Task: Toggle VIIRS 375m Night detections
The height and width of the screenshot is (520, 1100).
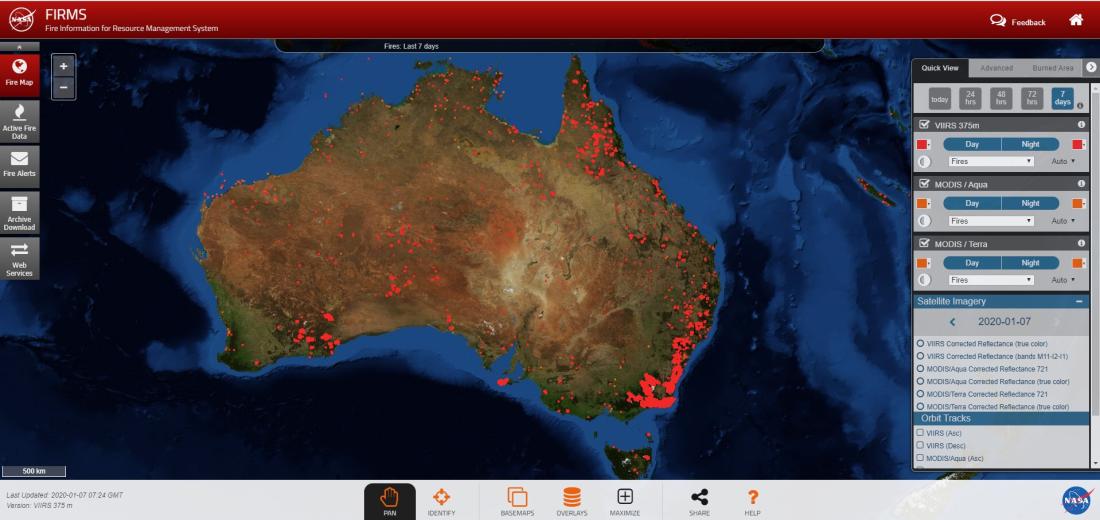Action: tap(1031, 144)
